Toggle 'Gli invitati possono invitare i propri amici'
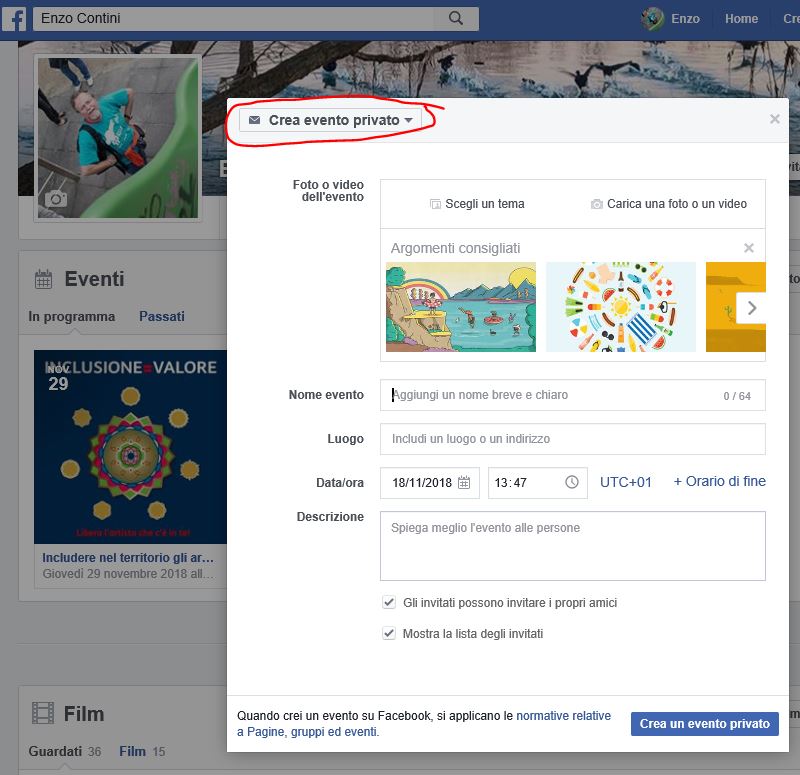This screenshot has width=800, height=775. coord(389,603)
